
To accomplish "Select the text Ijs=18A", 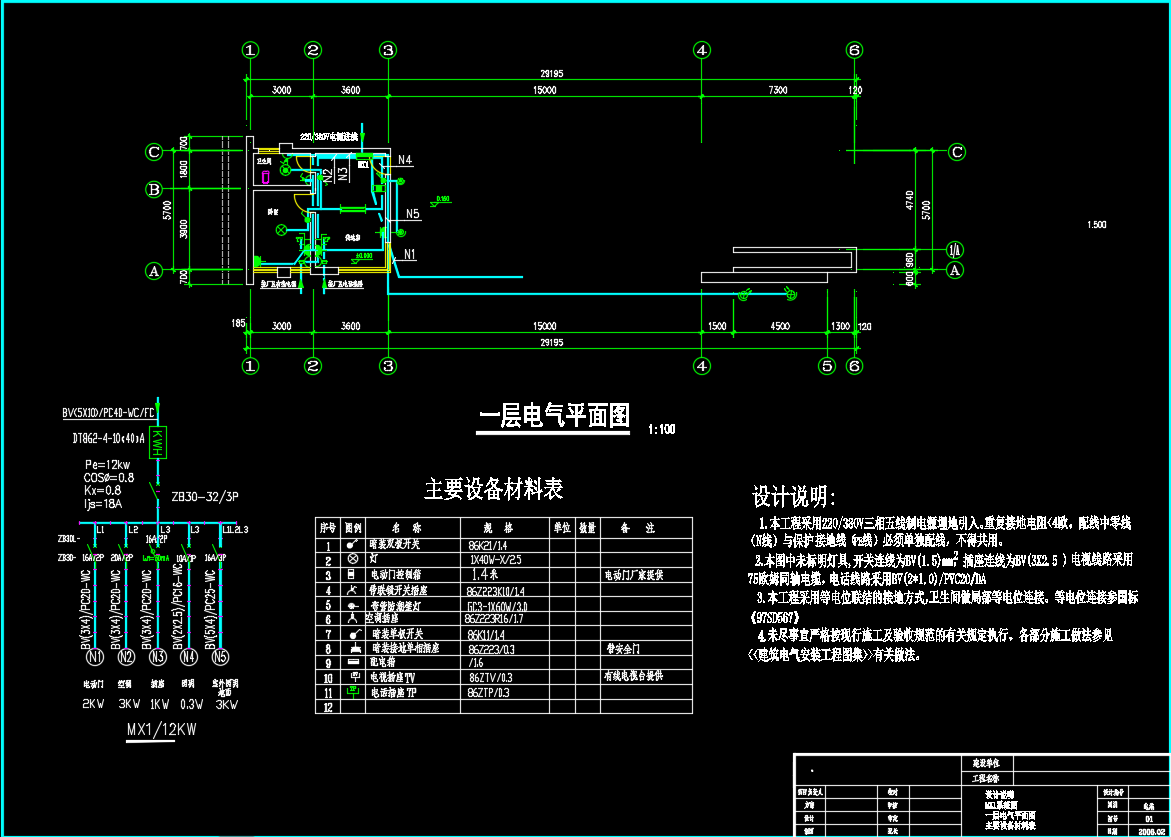I will click(x=103, y=504).
